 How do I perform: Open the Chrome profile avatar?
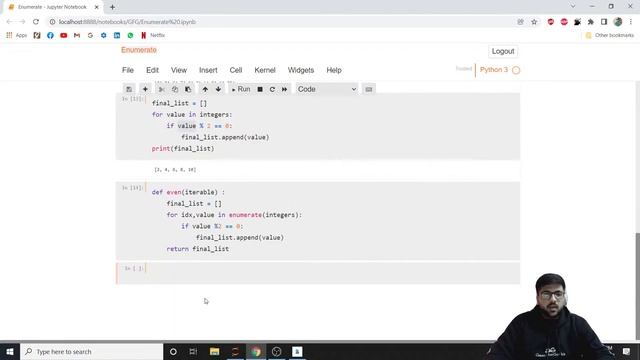point(618,22)
